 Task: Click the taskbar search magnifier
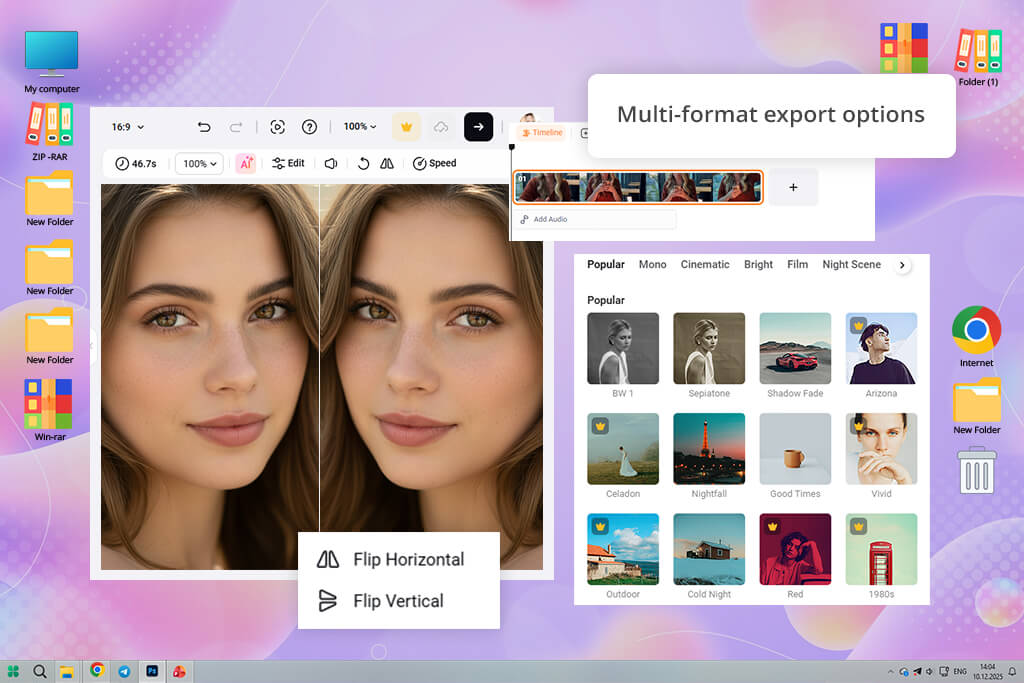pyautogui.click(x=40, y=671)
